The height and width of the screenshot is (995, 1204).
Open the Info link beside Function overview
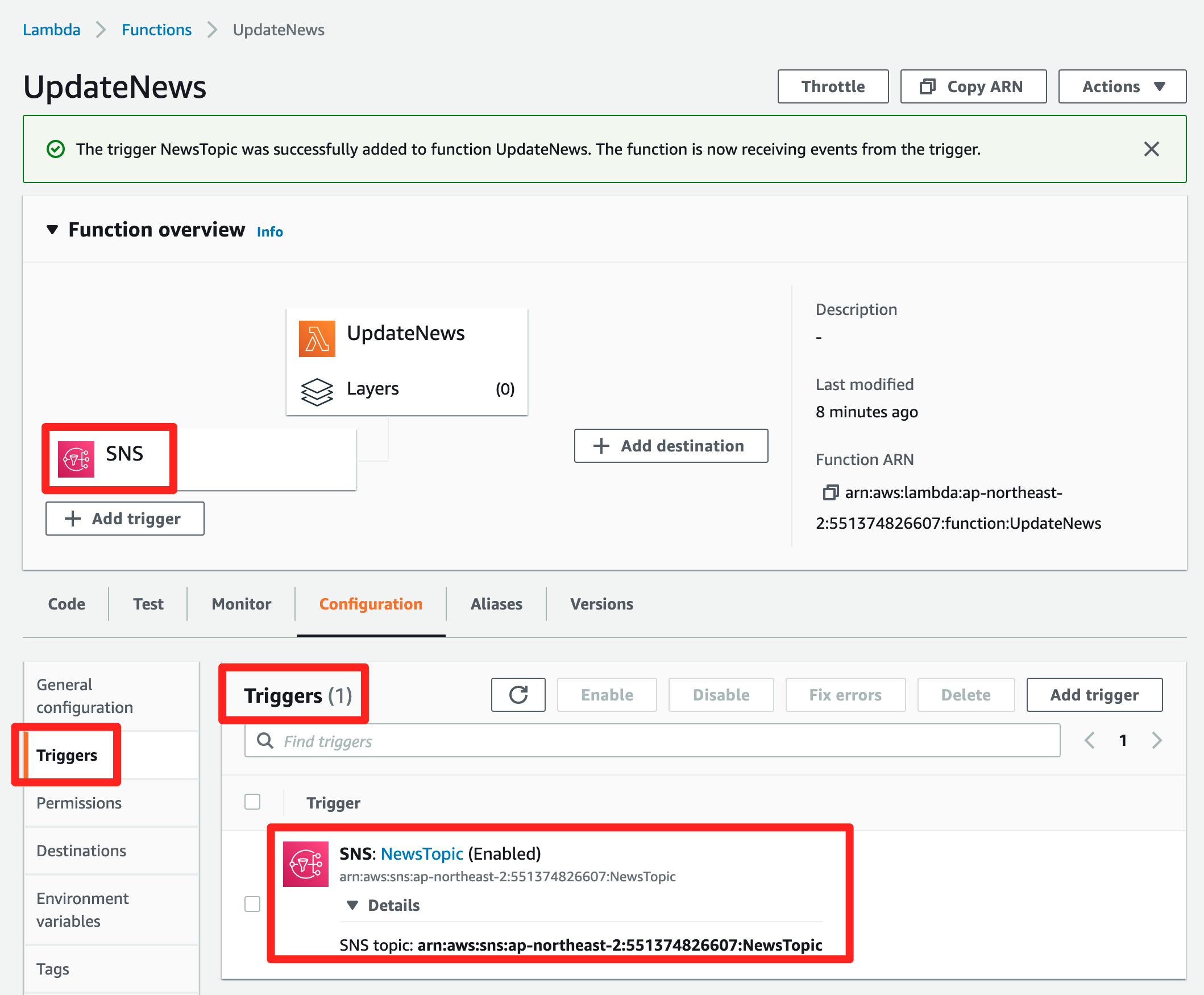(270, 231)
